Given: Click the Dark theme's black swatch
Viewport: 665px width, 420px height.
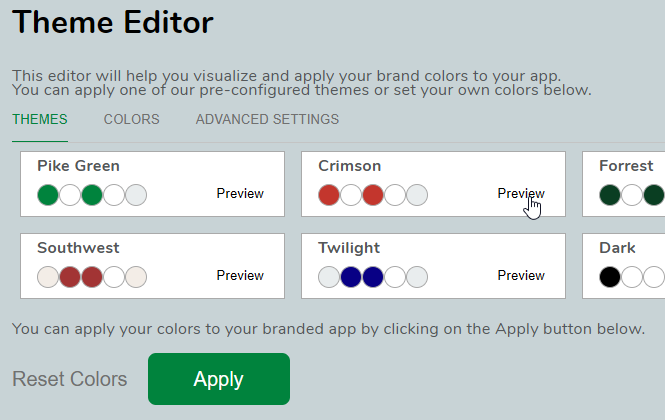Looking at the screenshot, I should coord(610,277).
